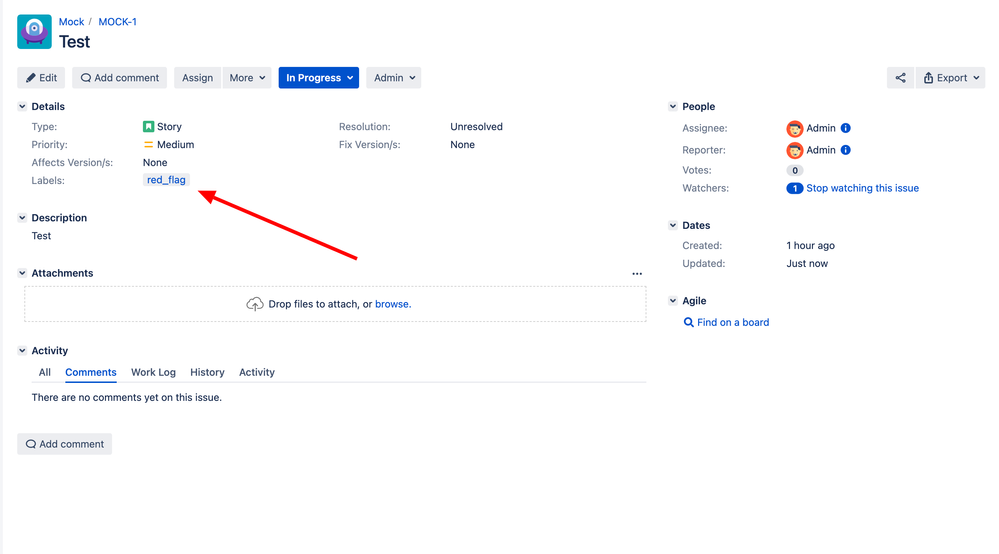Select the Comments tab
This screenshot has height=554, width=999.
[x=90, y=373]
